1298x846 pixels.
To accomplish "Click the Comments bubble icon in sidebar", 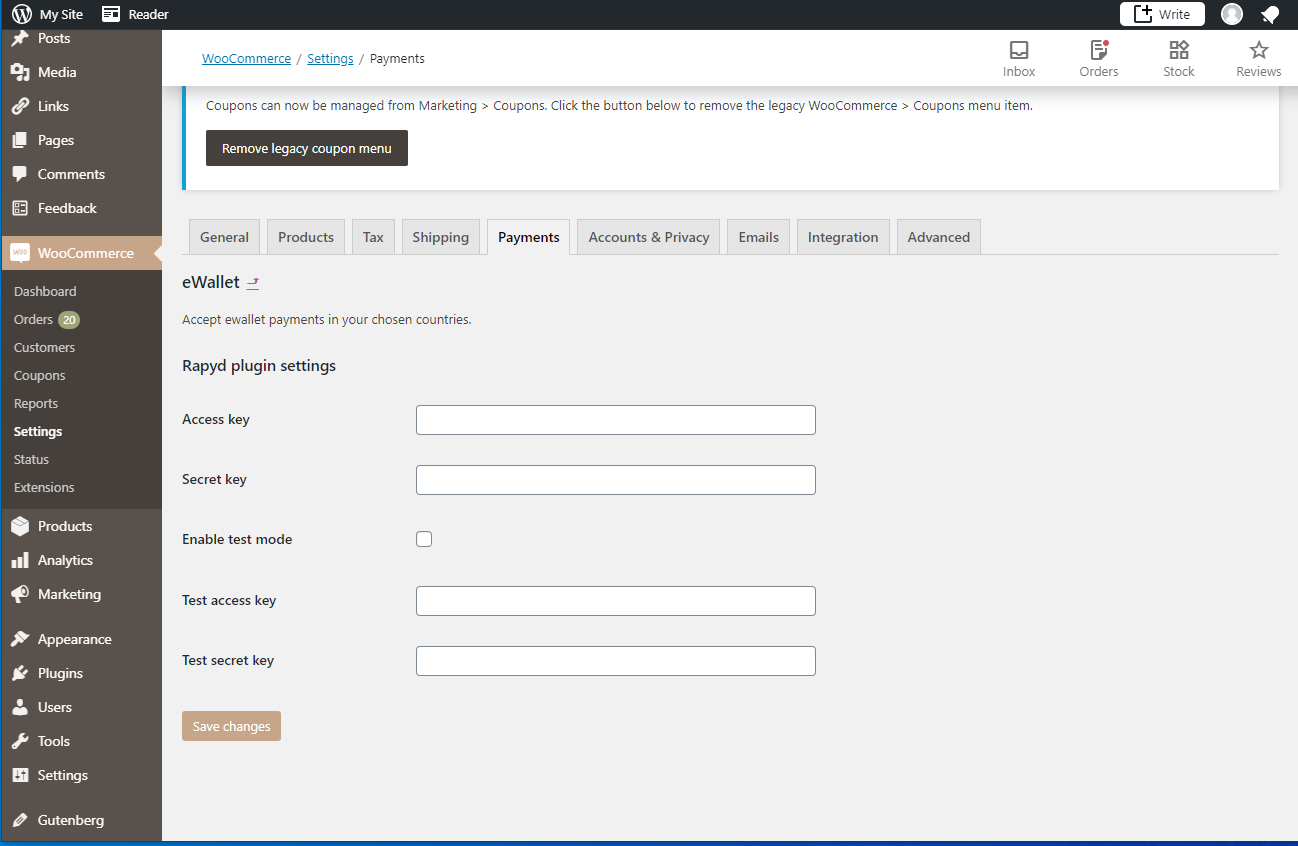I will pos(20,174).
